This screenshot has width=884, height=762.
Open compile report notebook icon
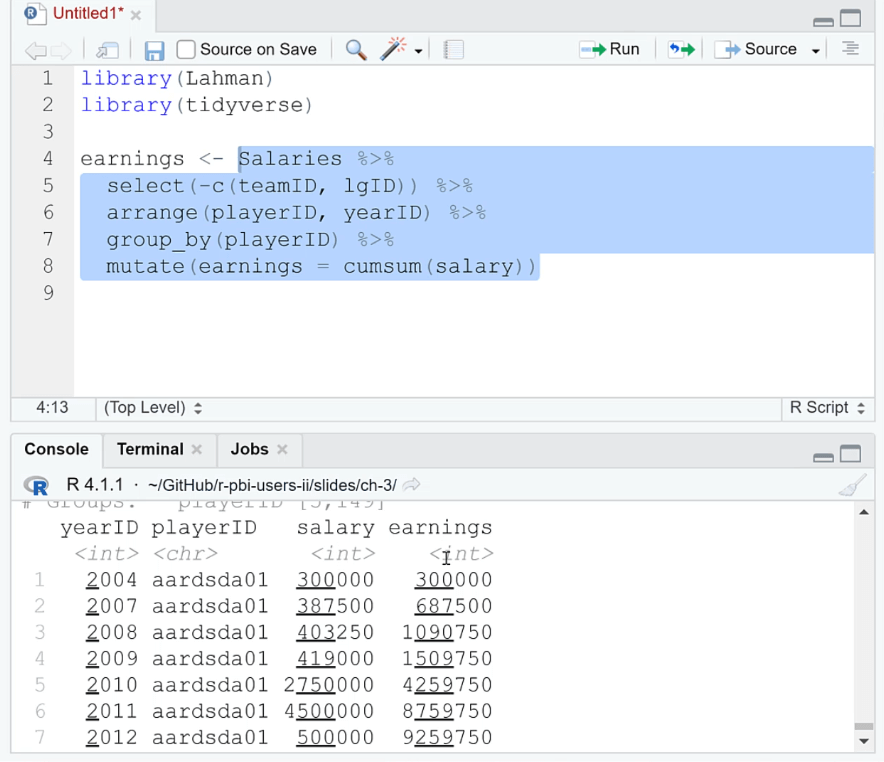pyautogui.click(x=453, y=50)
